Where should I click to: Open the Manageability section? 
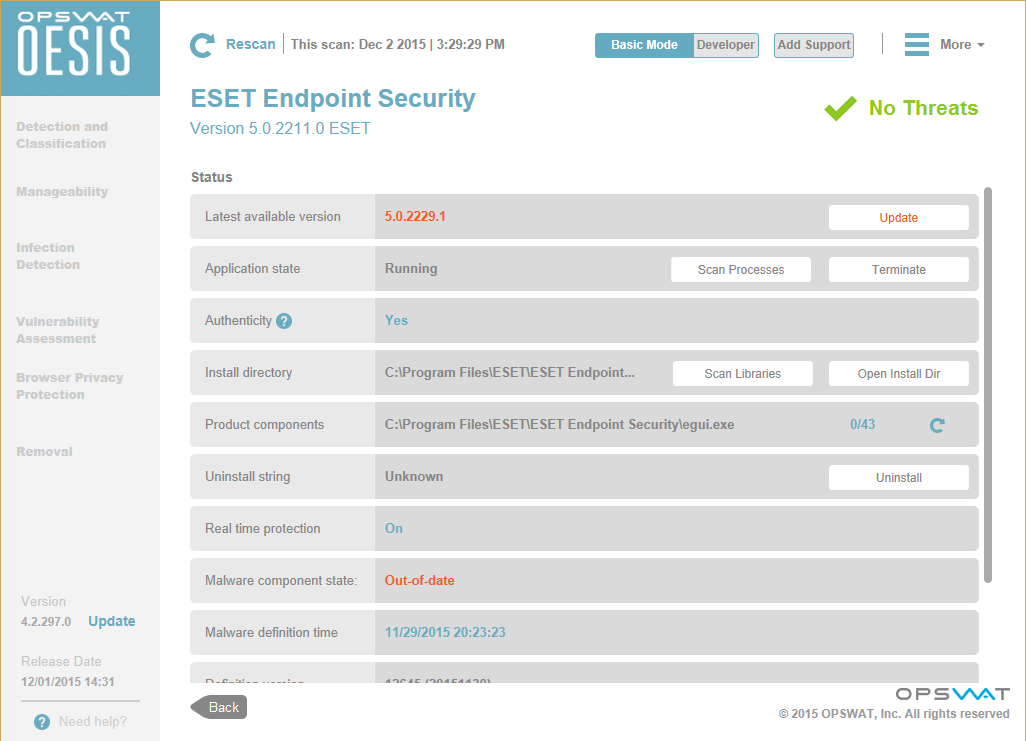tap(62, 192)
